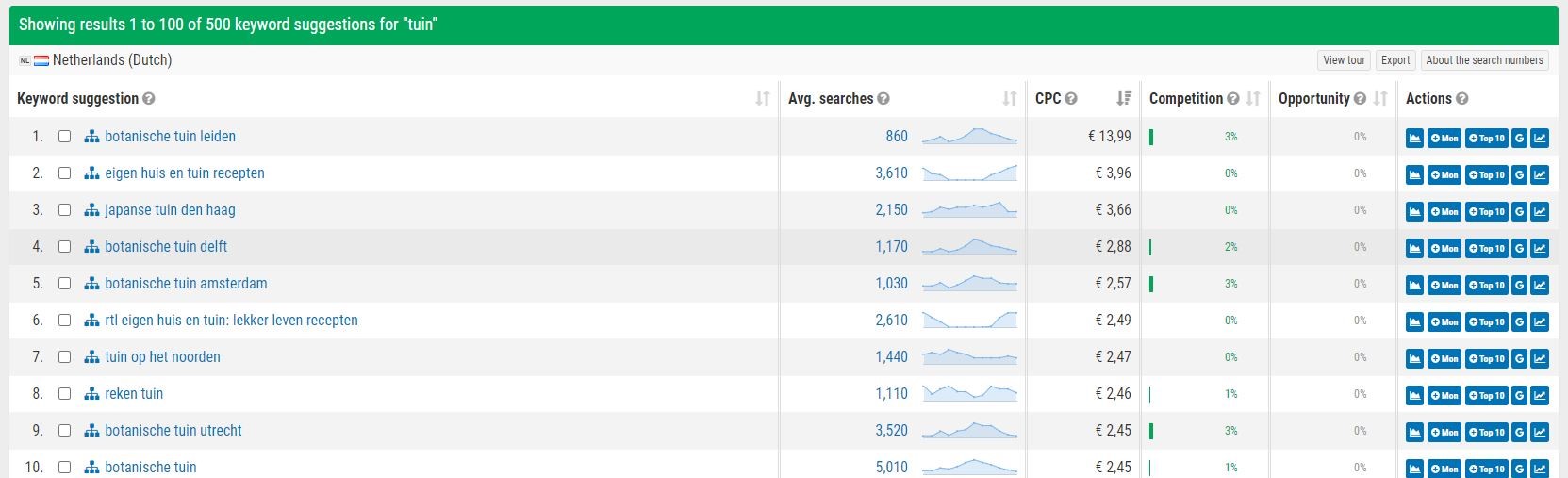1568x478 pixels.
Task: Open Google icon for 'botanische tuin delft'
Action: pyautogui.click(x=1519, y=248)
